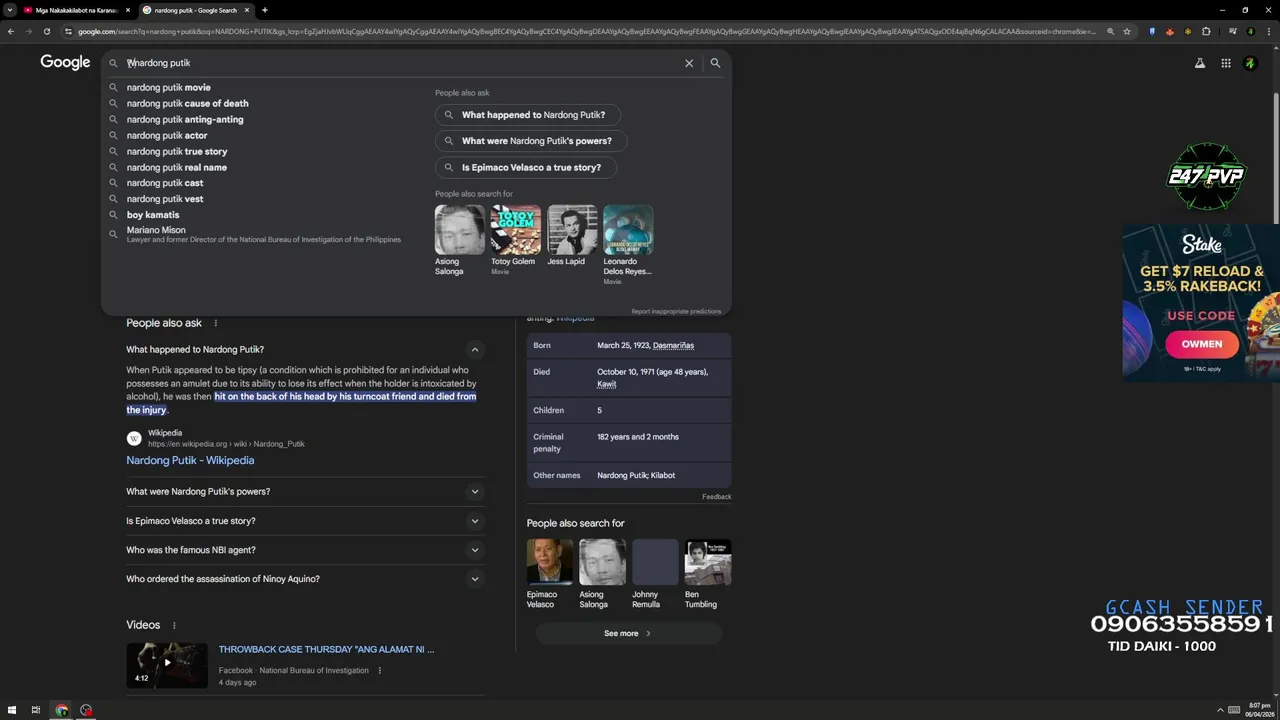Open the tab search dropdown arrow
This screenshot has height=720, width=1280.
pos(9,10)
